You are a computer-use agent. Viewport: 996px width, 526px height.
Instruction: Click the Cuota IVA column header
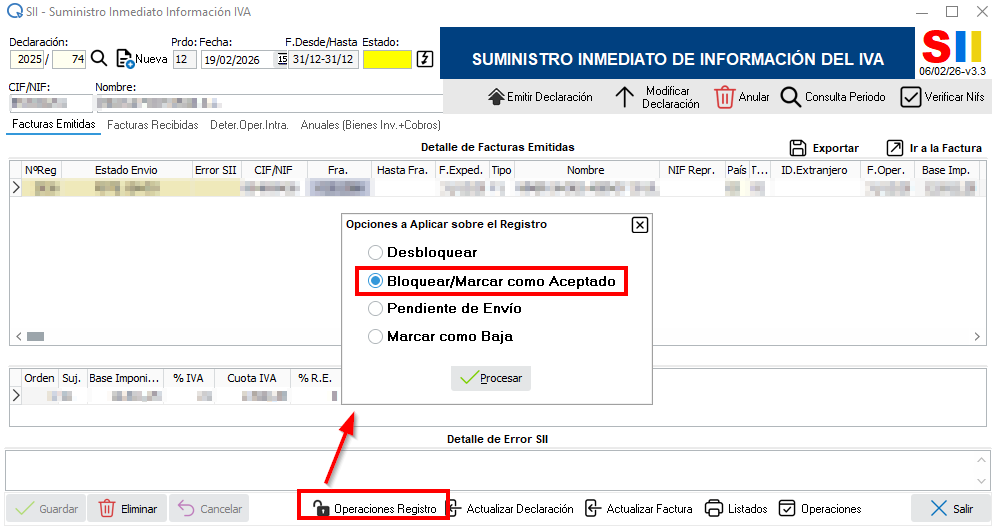pyautogui.click(x=252, y=379)
